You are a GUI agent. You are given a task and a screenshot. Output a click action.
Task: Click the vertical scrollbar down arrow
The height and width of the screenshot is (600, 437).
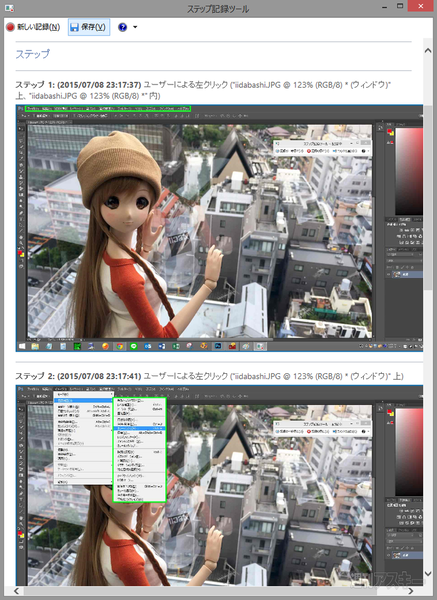428,574
